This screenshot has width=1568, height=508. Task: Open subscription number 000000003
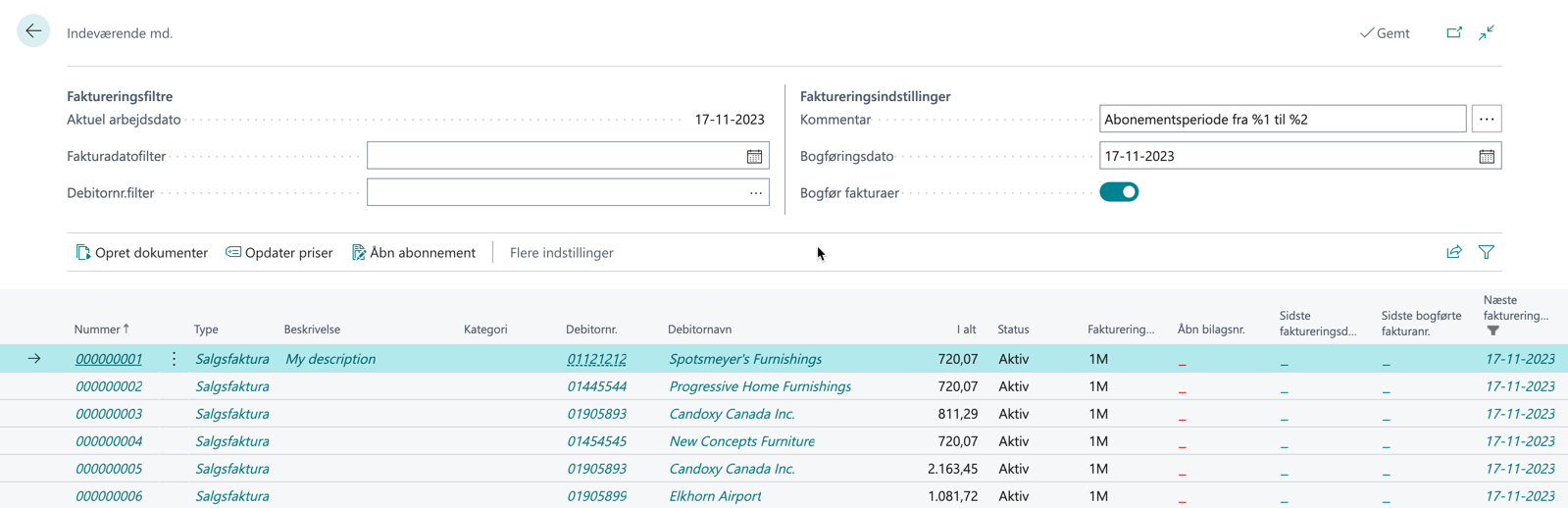(109, 414)
